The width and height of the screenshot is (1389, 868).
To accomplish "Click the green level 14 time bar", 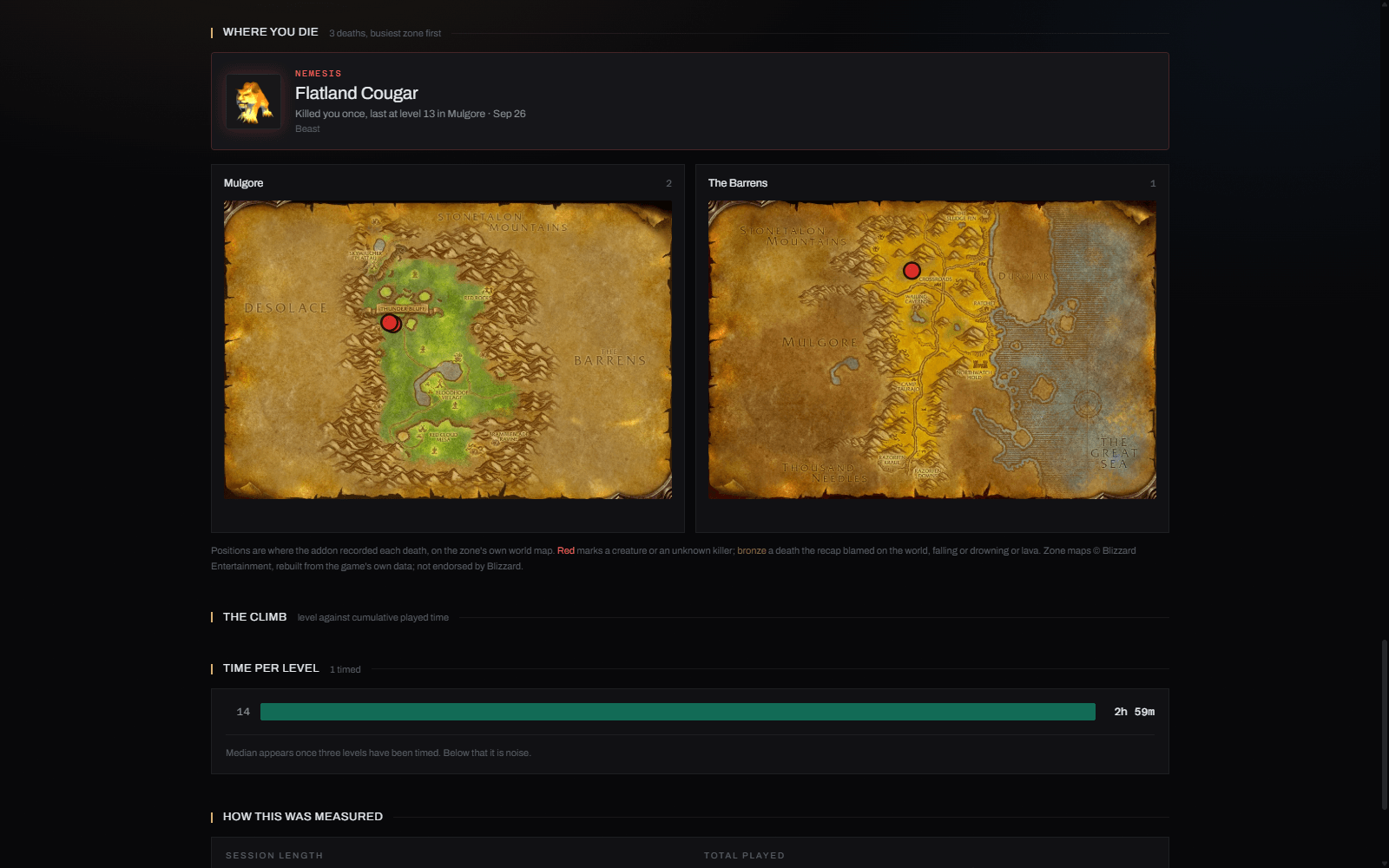I will (678, 712).
